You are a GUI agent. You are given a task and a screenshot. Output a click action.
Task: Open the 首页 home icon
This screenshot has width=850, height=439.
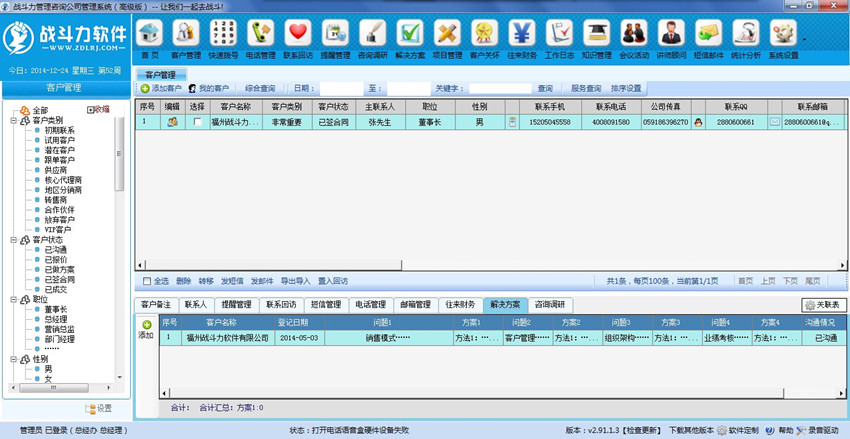tap(149, 33)
